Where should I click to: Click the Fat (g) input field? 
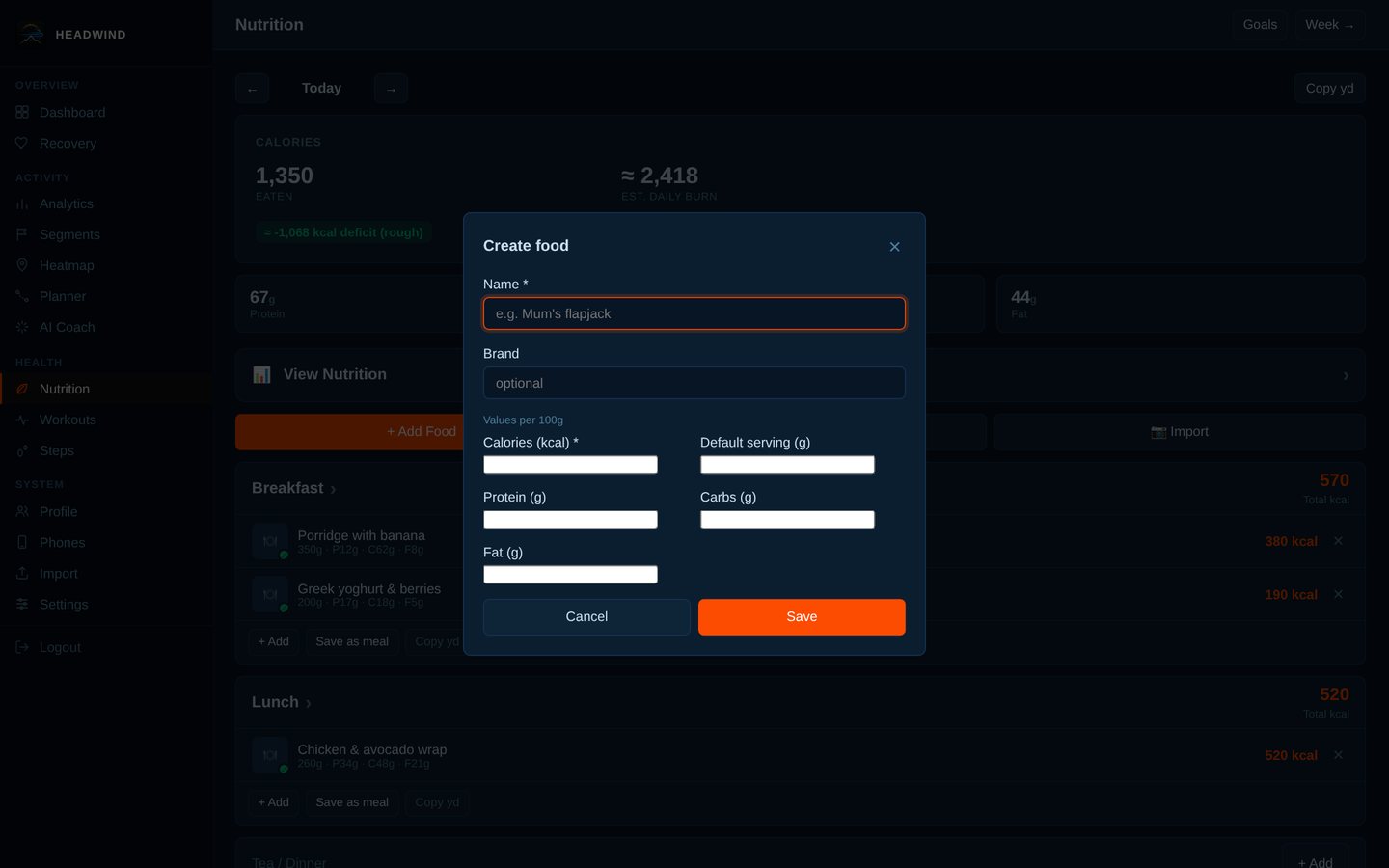570,575
